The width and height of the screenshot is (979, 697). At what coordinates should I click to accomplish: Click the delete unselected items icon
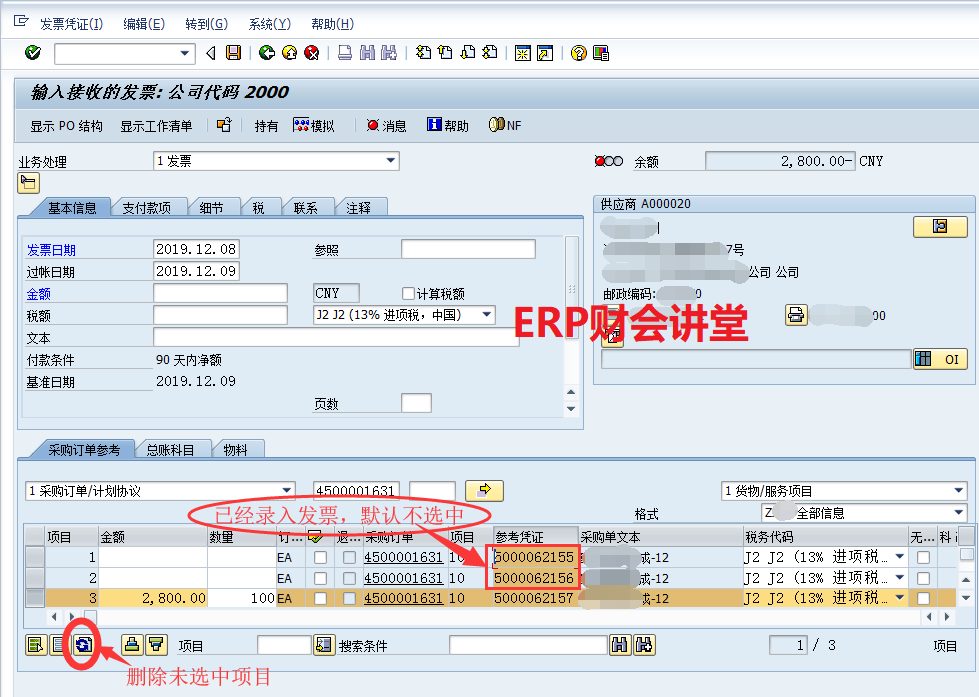click(83, 645)
